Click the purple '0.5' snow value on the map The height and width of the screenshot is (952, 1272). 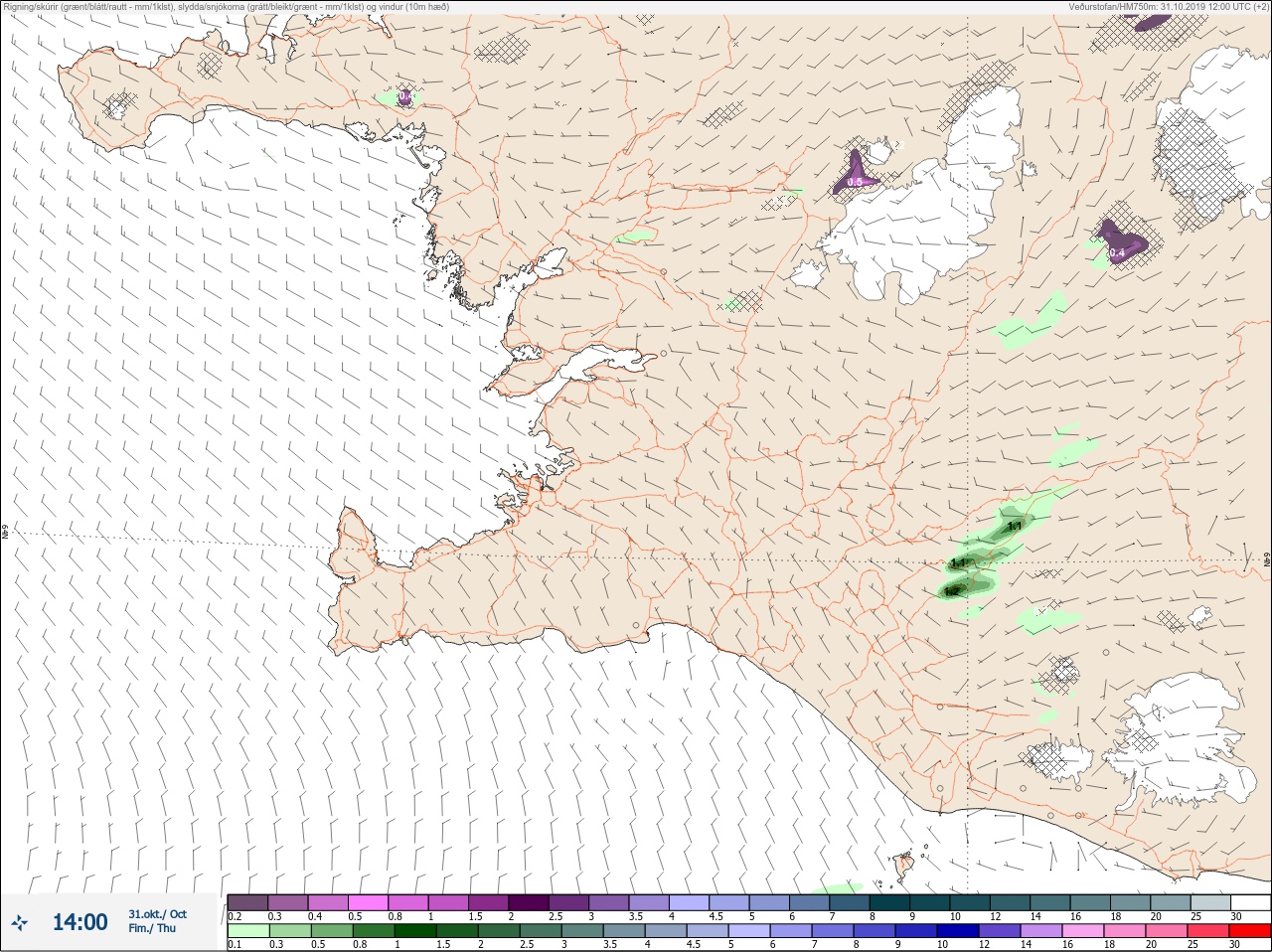855,182
